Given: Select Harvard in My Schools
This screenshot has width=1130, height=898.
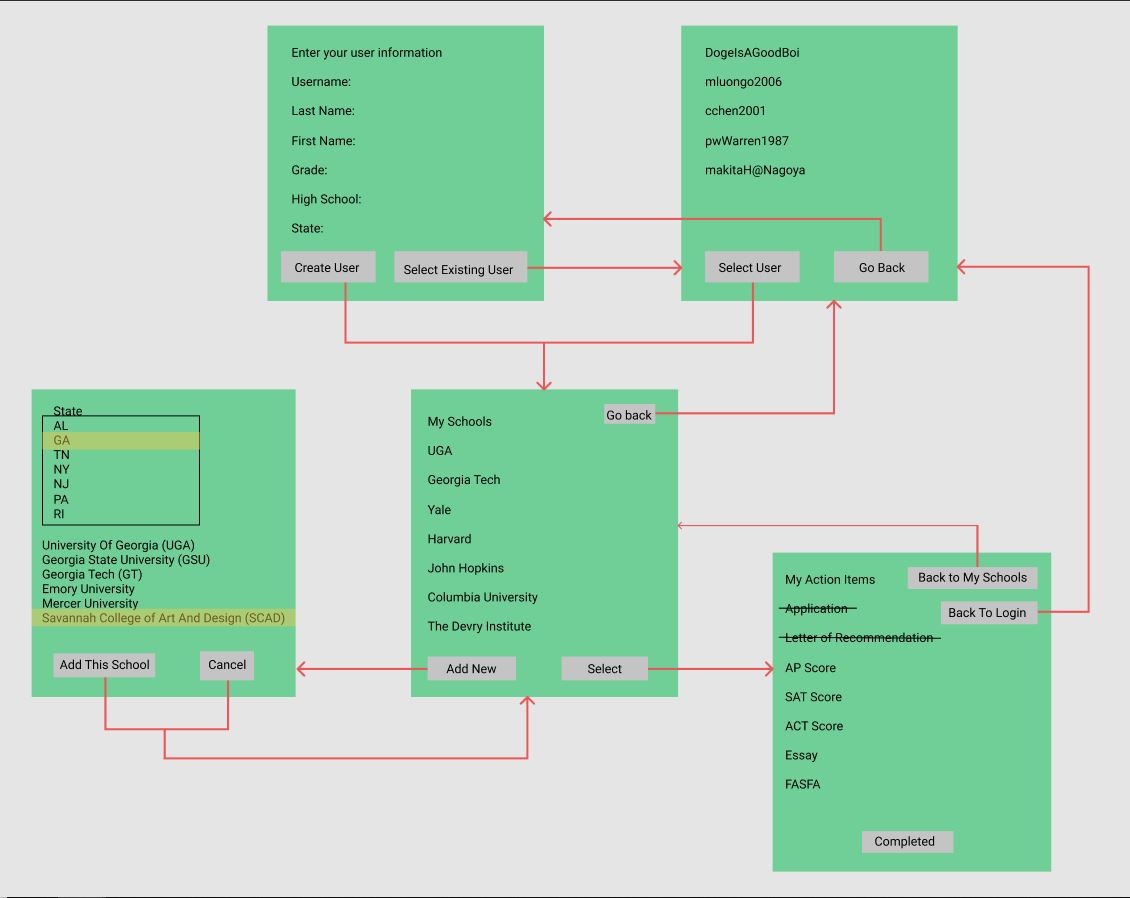Looking at the screenshot, I should [x=449, y=539].
